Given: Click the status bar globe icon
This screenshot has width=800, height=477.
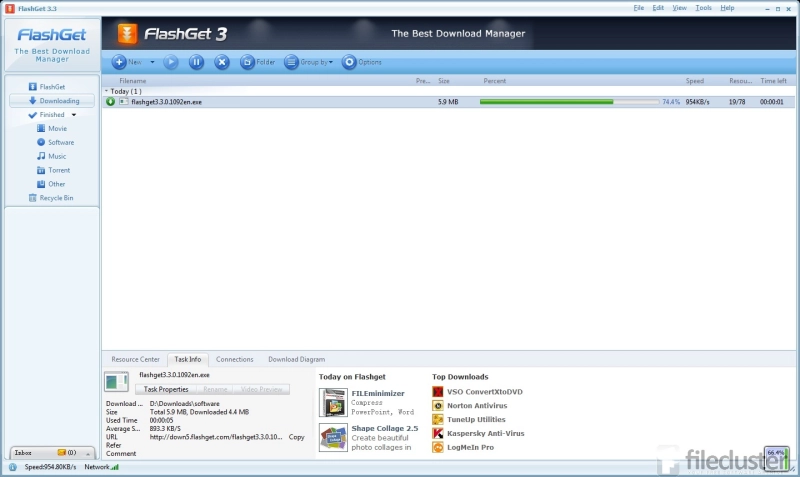Looking at the screenshot, I should 13,467.
